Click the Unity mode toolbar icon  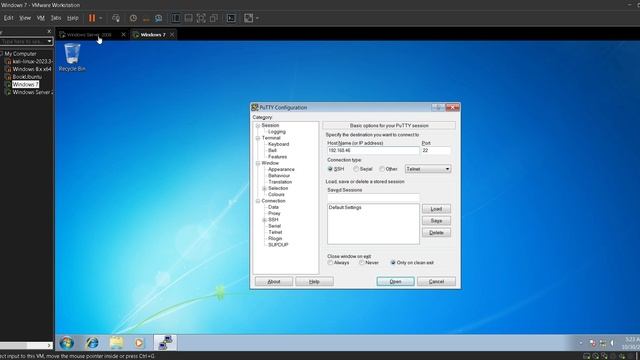click(213, 18)
